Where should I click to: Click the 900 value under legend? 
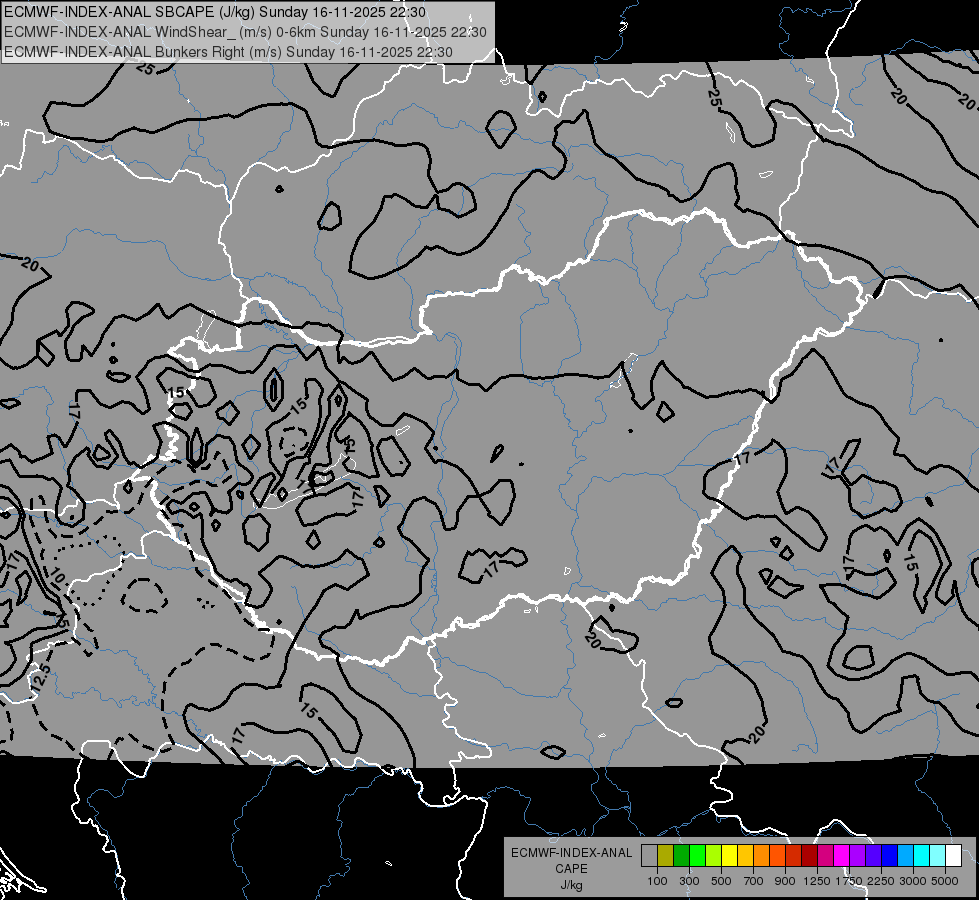785,881
